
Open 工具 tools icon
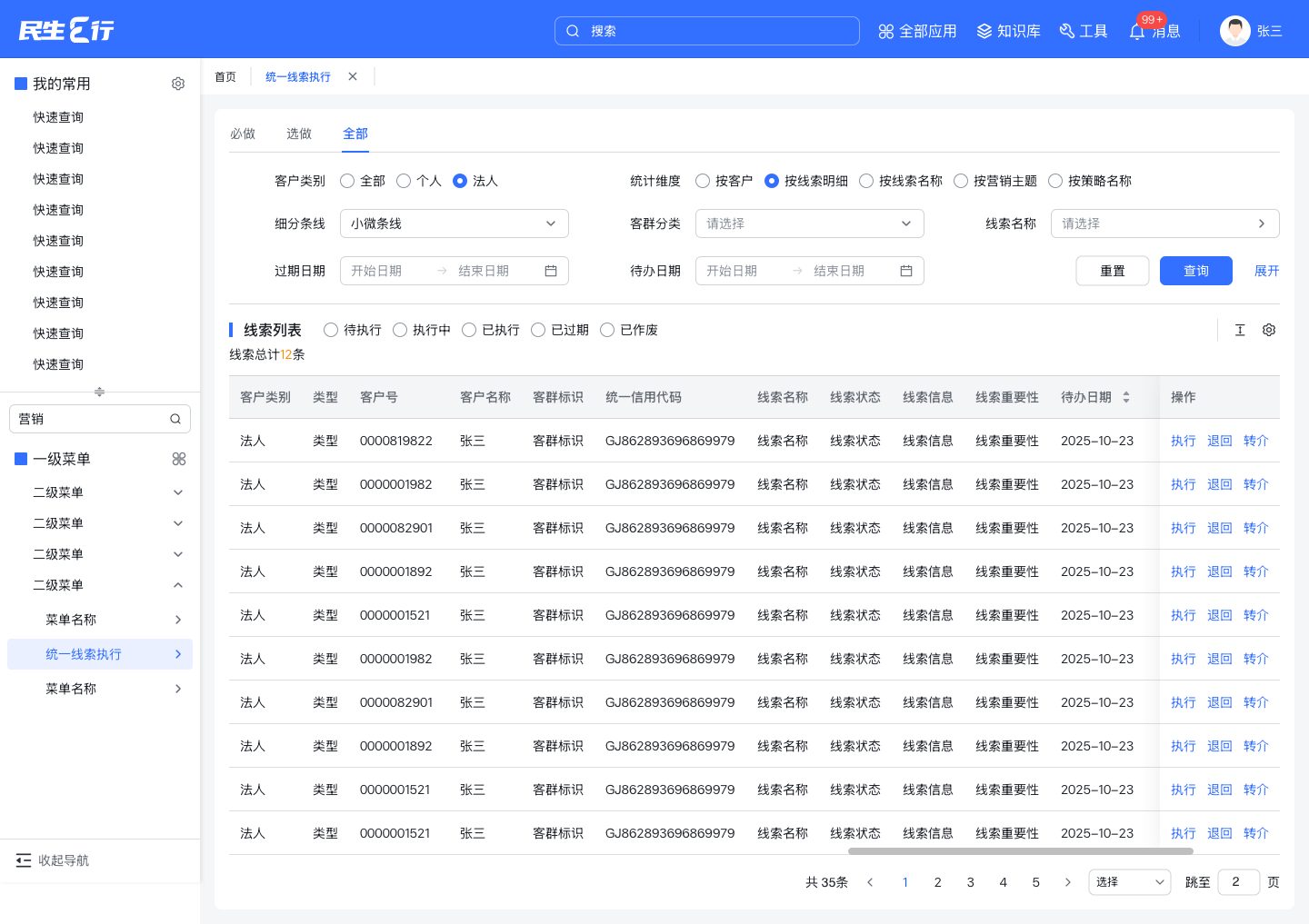tap(1067, 31)
